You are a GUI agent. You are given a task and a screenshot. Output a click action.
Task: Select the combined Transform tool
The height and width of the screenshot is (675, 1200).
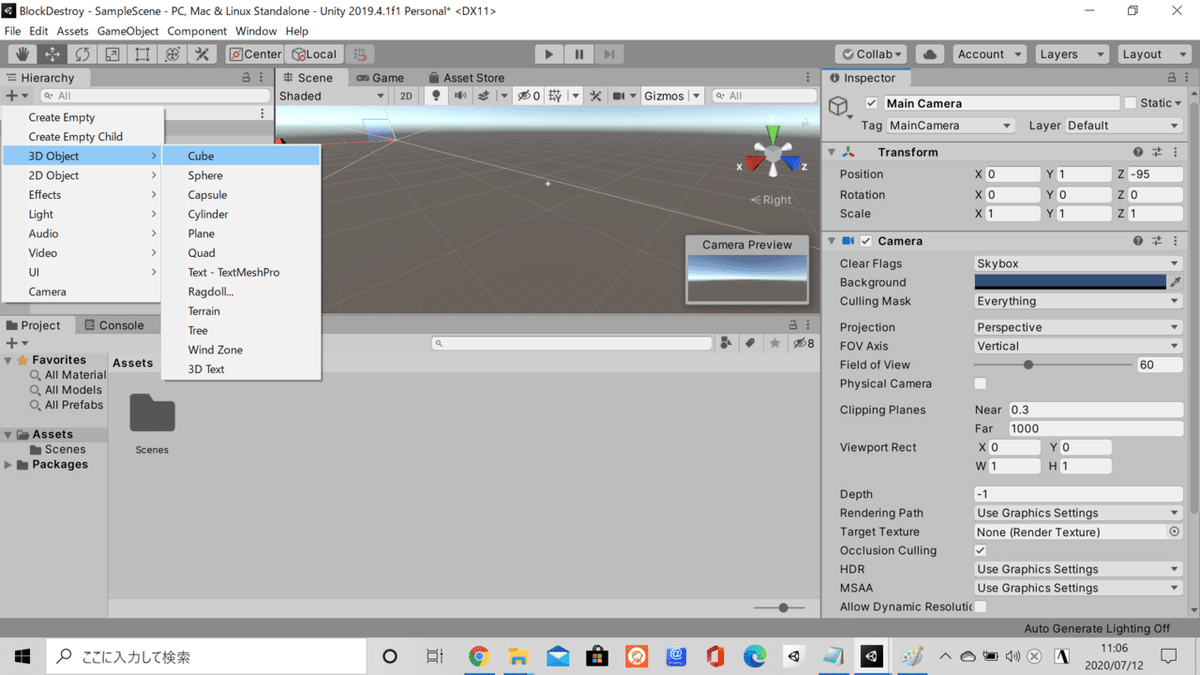pyautogui.click(x=172, y=54)
